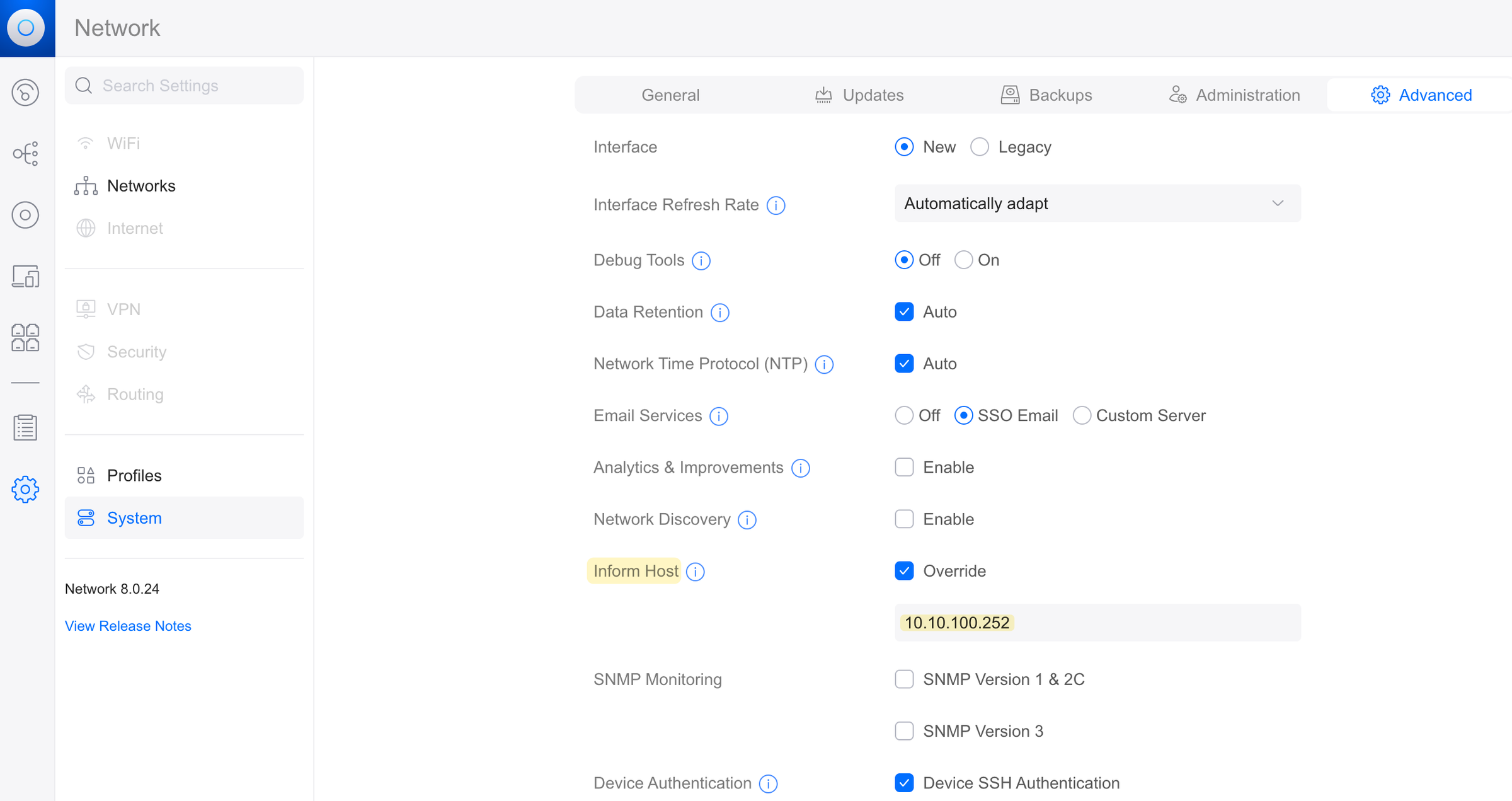
Task: Open the Dashboard from the sidebar
Action: pos(25,93)
